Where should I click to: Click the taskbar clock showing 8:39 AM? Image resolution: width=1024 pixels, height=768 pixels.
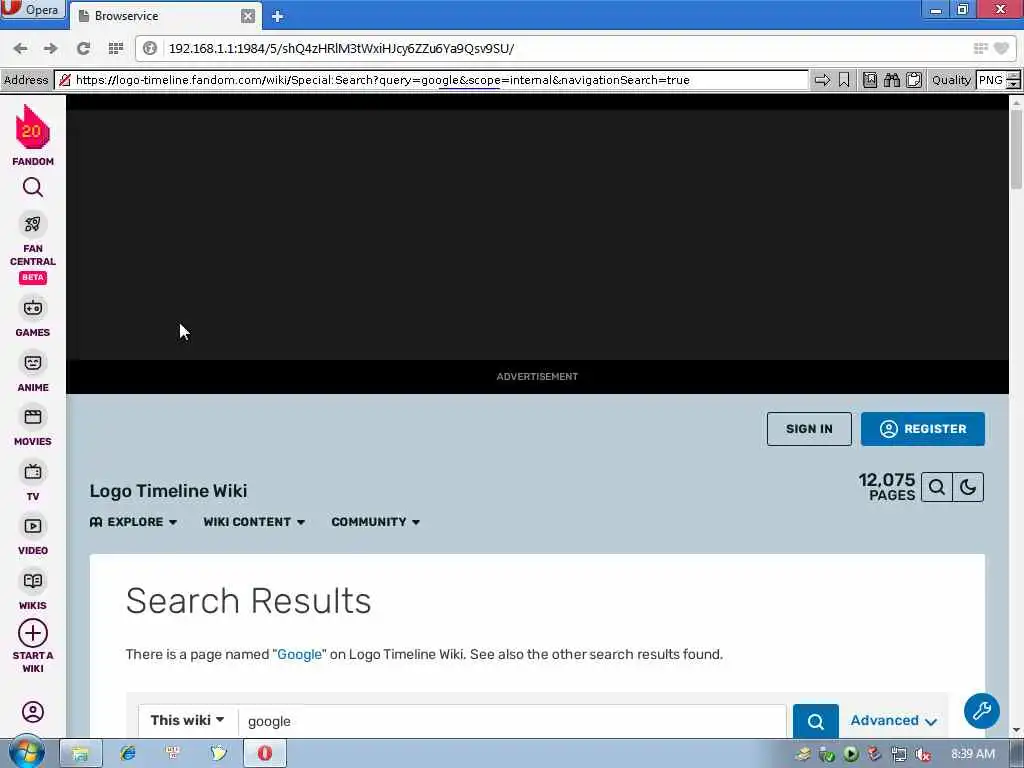pos(973,754)
